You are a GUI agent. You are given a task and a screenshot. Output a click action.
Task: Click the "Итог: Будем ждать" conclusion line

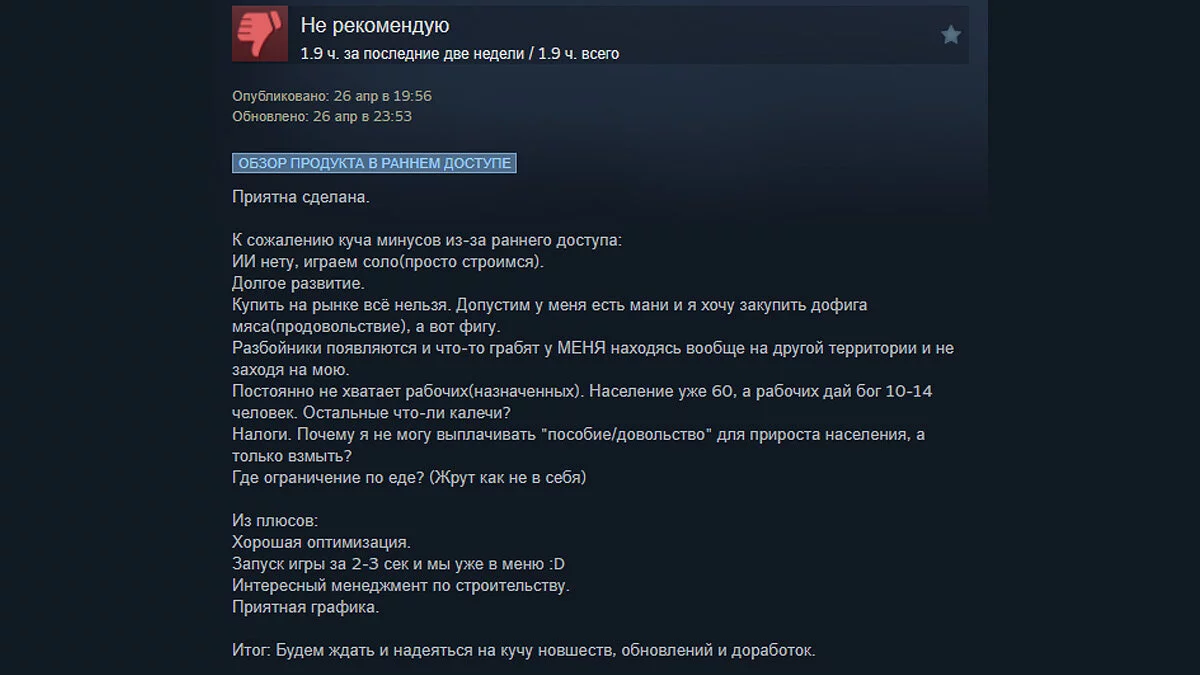click(x=524, y=651)
